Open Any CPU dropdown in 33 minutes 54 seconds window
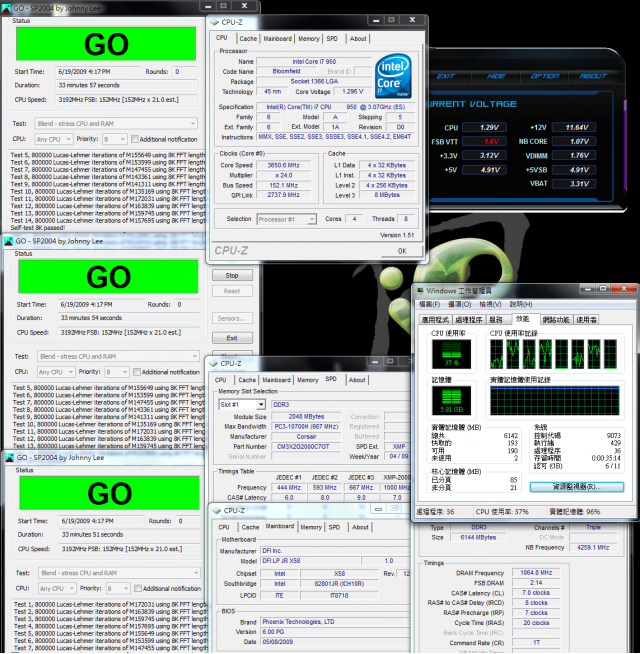Screen dimensions: 640x654 click(56, 372)
